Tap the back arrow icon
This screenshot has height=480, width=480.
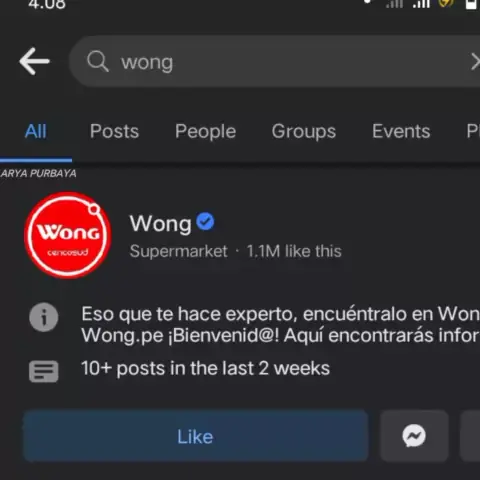point(34,61)
